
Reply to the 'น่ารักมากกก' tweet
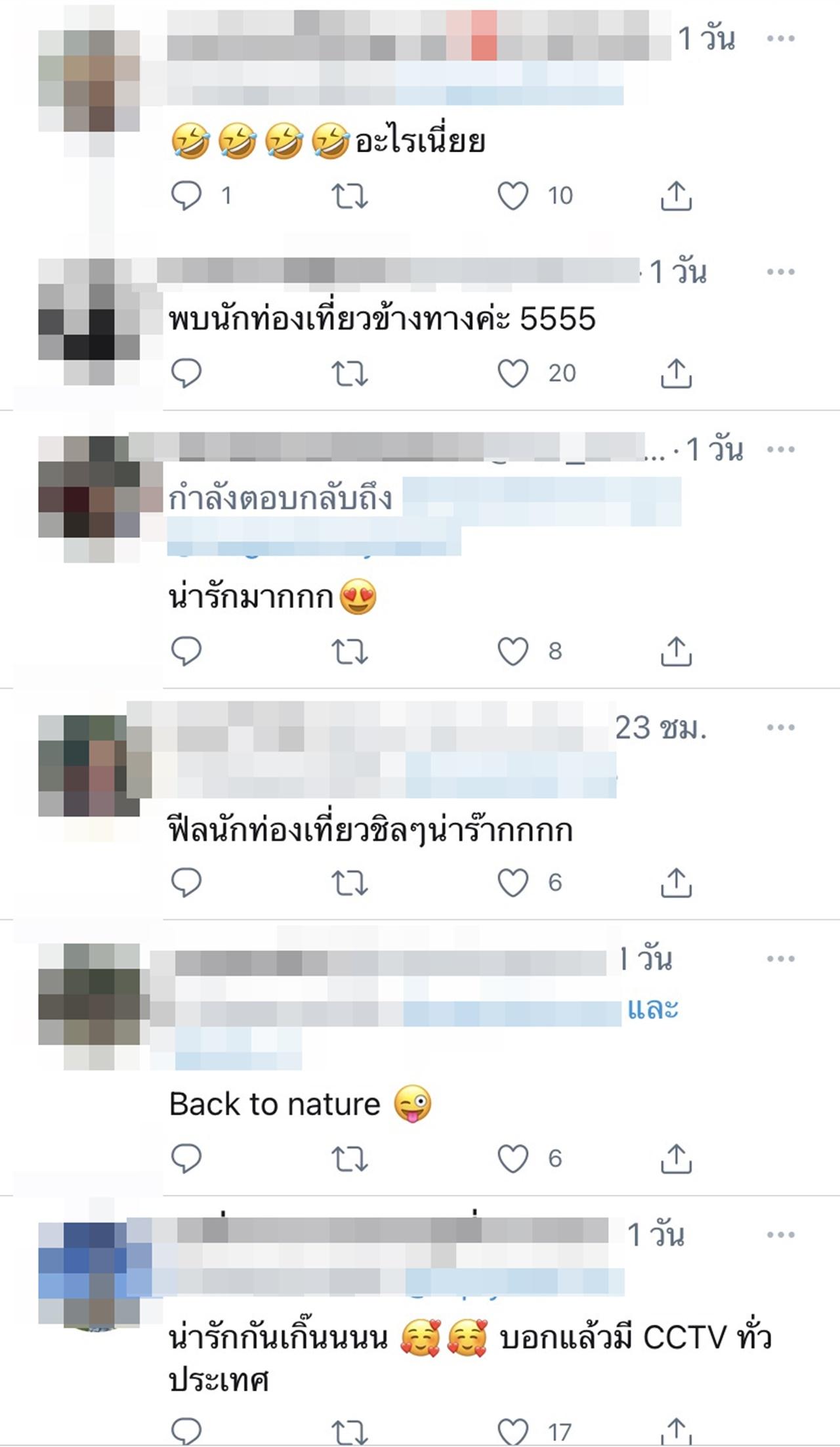186,651
